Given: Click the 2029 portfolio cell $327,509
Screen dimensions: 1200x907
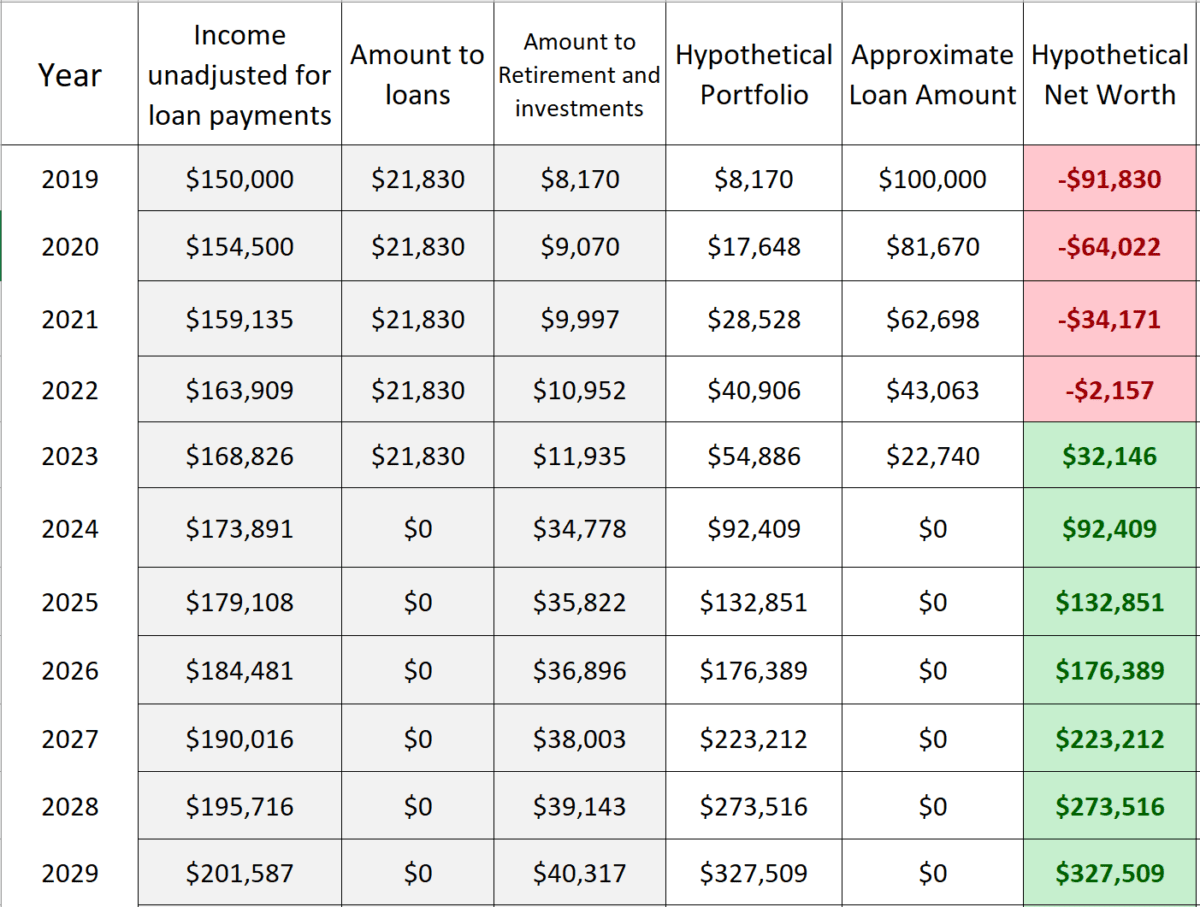Looking at the screenshot, I should pyautogui.click(x=753, y=873).
